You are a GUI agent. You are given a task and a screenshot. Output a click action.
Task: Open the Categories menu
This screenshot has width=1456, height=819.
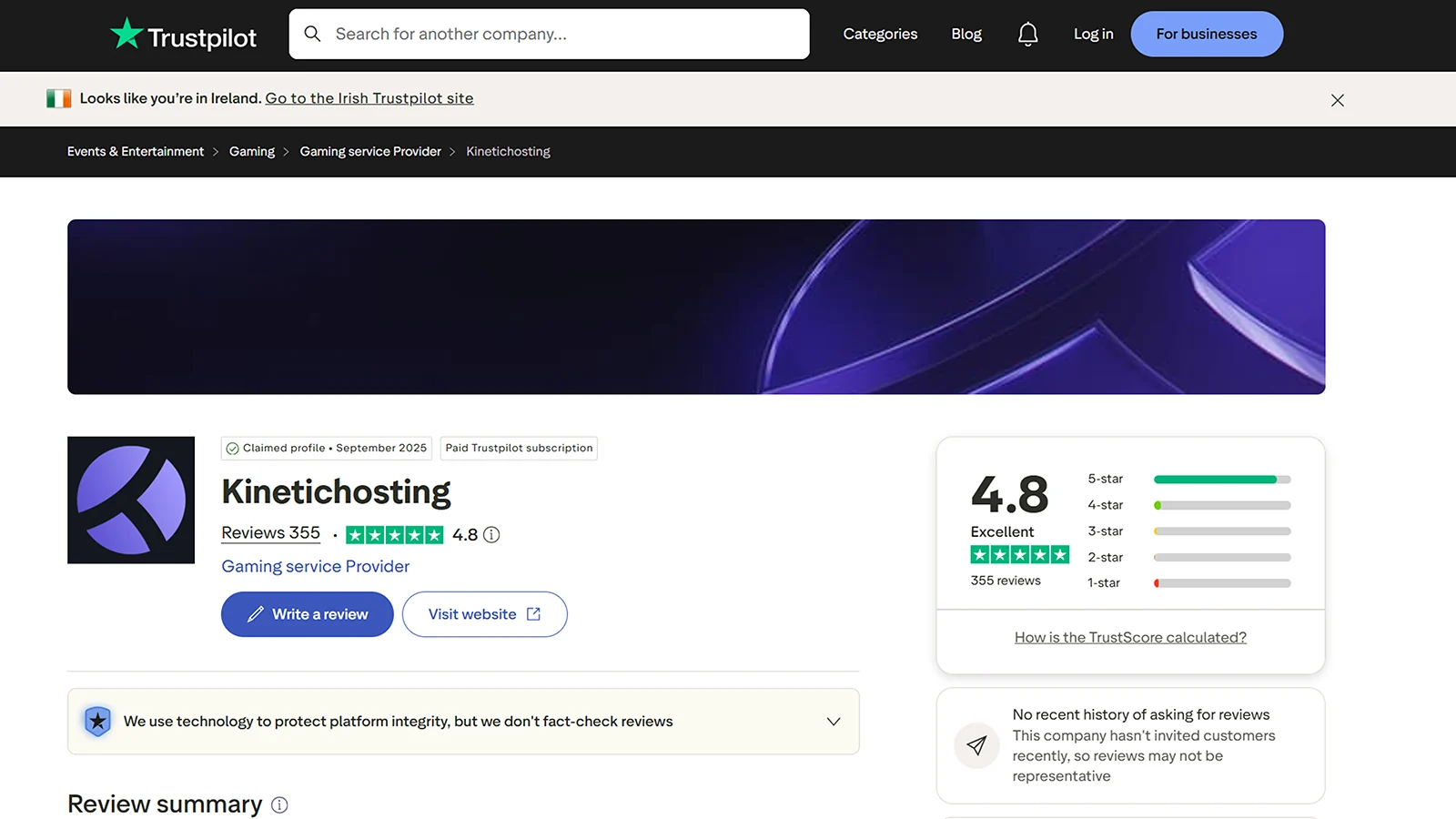(x=880, y=34)
